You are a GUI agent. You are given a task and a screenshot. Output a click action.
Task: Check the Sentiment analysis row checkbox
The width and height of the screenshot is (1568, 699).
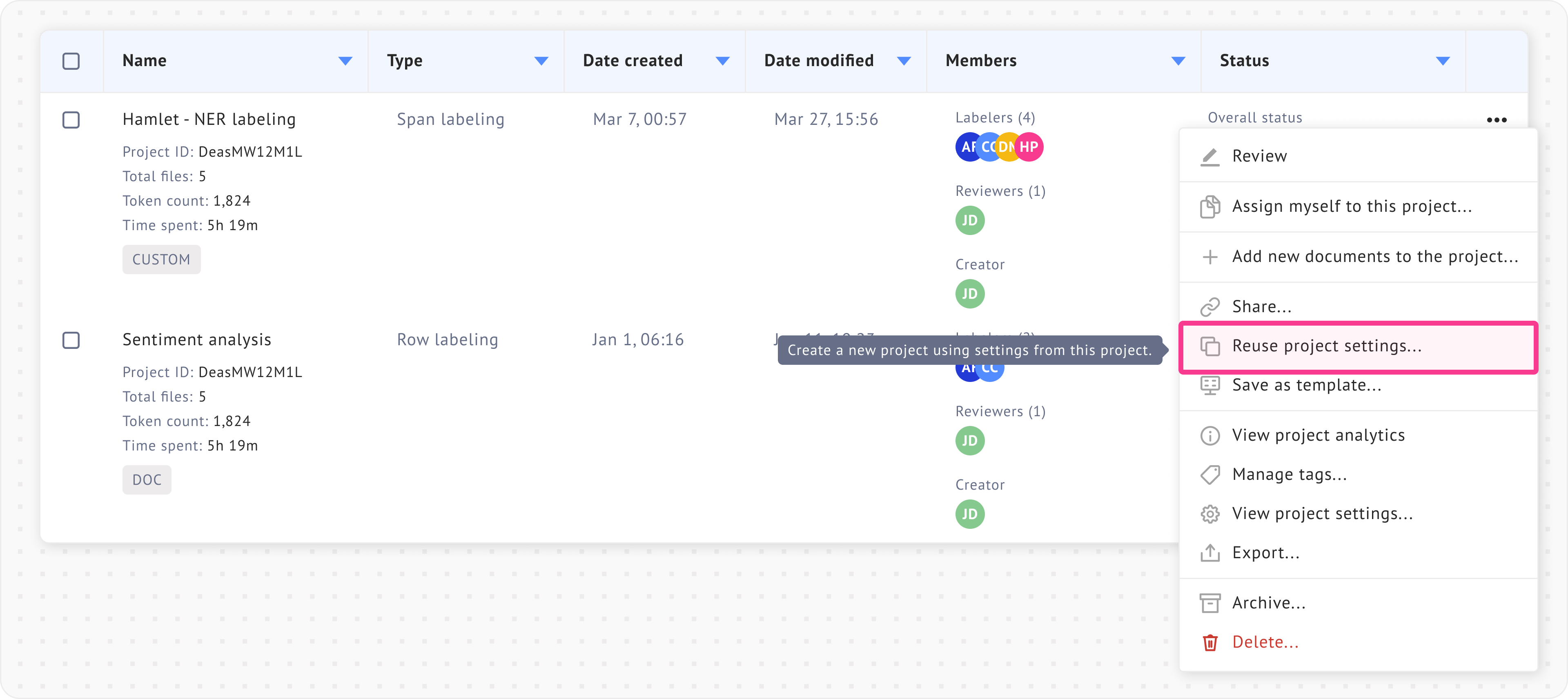(71, 340)
